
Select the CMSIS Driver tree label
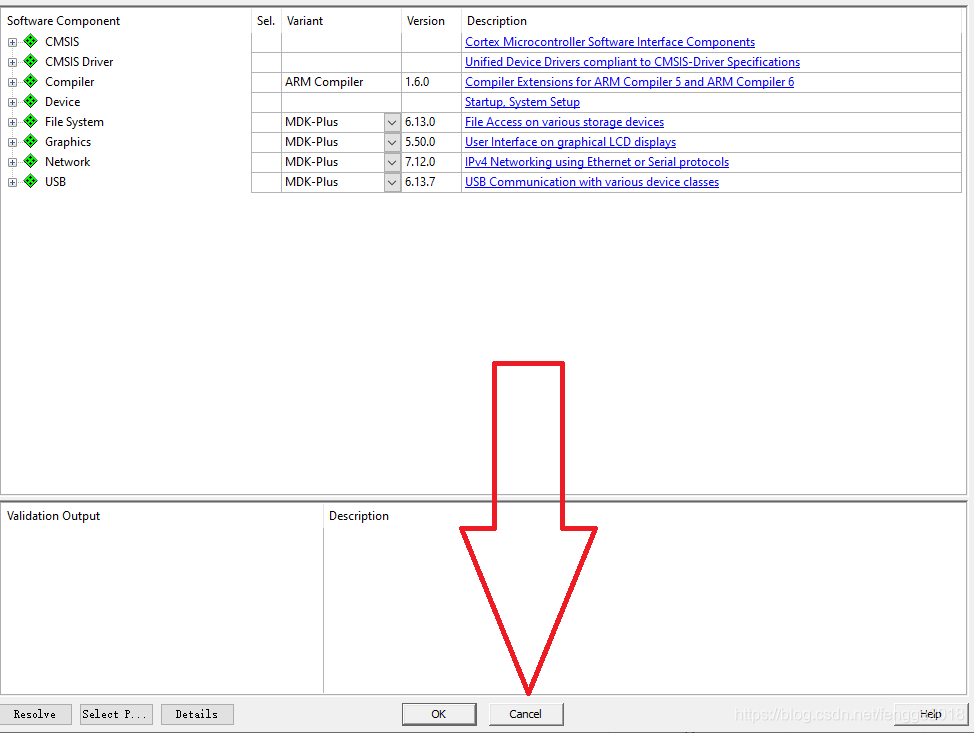79,61
